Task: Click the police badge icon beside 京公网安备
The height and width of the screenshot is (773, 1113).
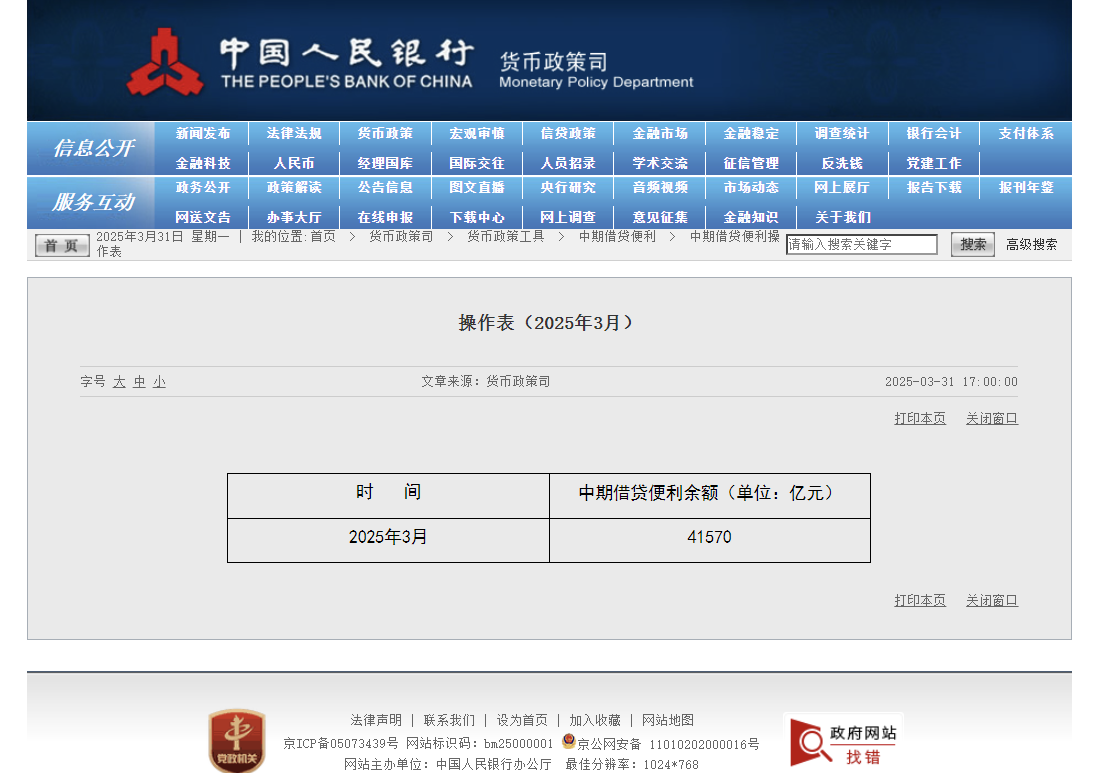Action: pyautogui.click(x=569, y=742)
